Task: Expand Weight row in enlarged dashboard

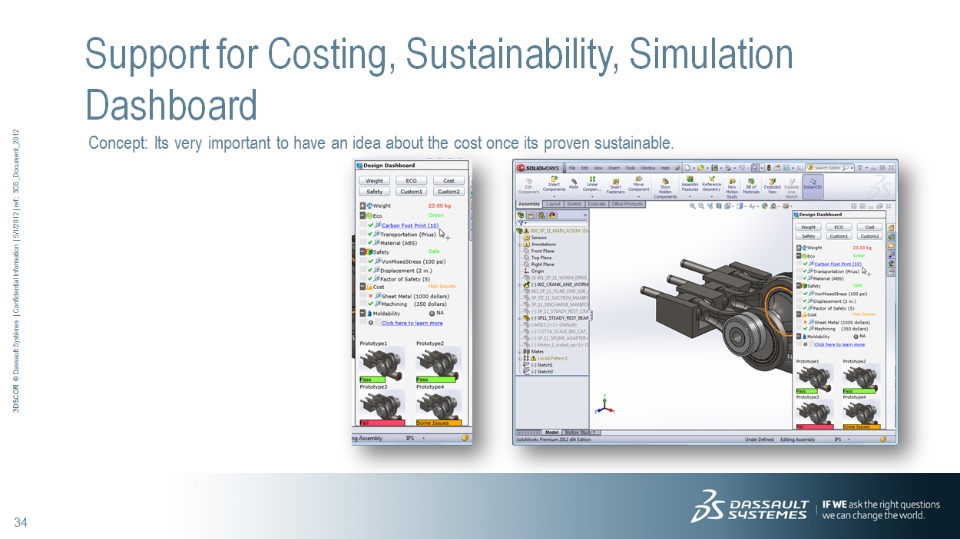Action: click(x=362, y=206)
